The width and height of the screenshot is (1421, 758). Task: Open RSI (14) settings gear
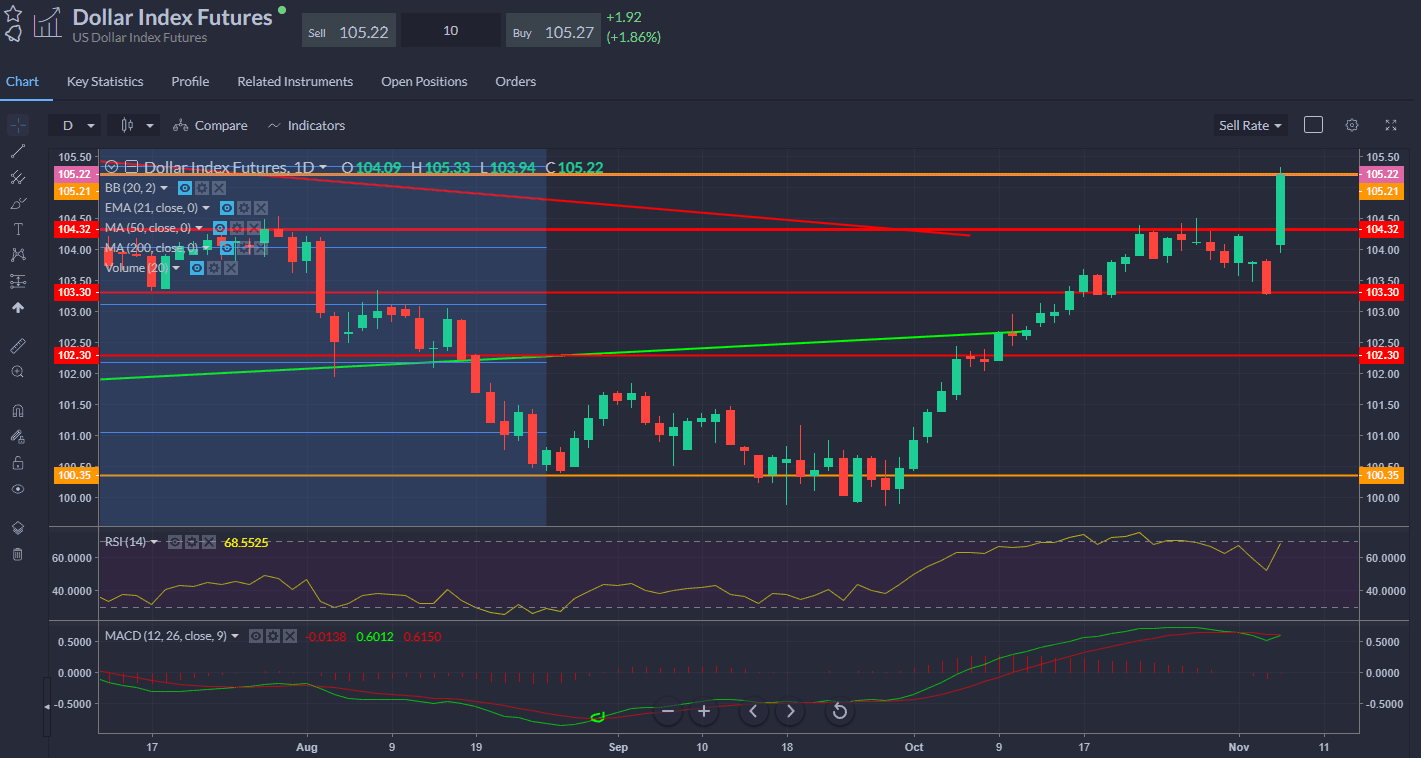pyautogui.click(x=192, y=542)
